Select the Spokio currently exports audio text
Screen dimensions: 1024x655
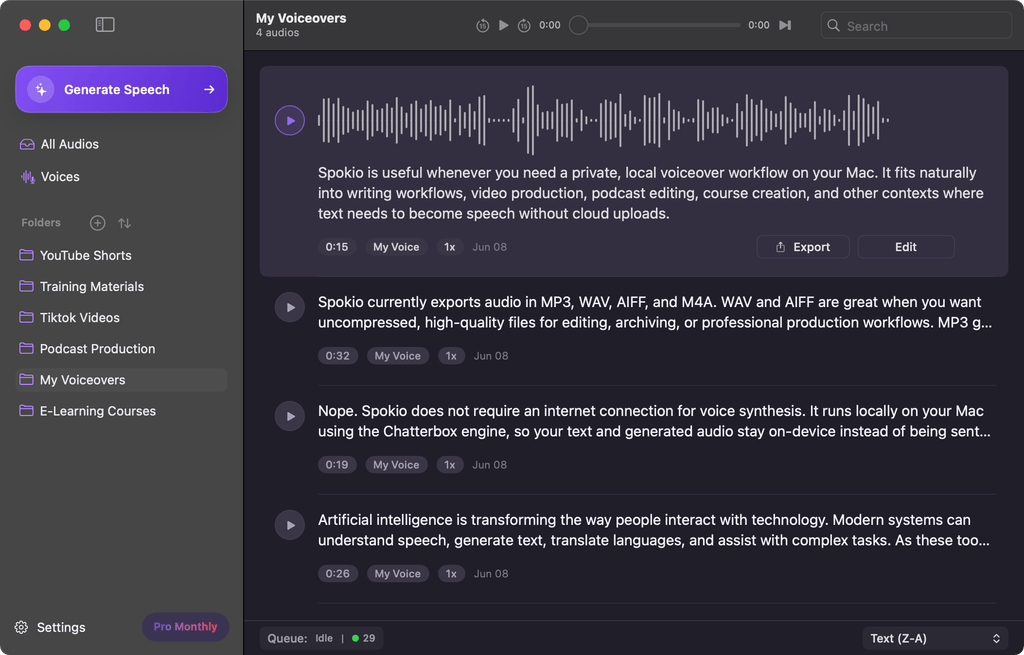(x=655, y=312)
